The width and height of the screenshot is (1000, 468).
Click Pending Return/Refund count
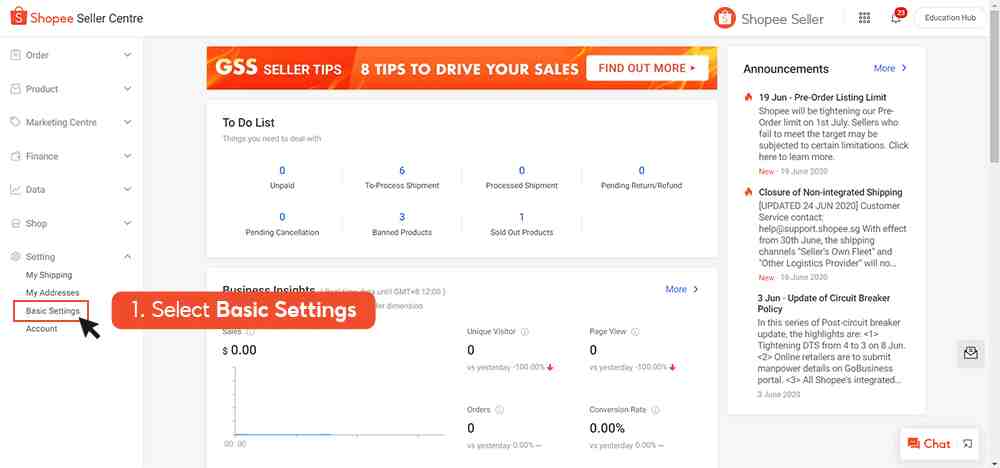point(642,171)
